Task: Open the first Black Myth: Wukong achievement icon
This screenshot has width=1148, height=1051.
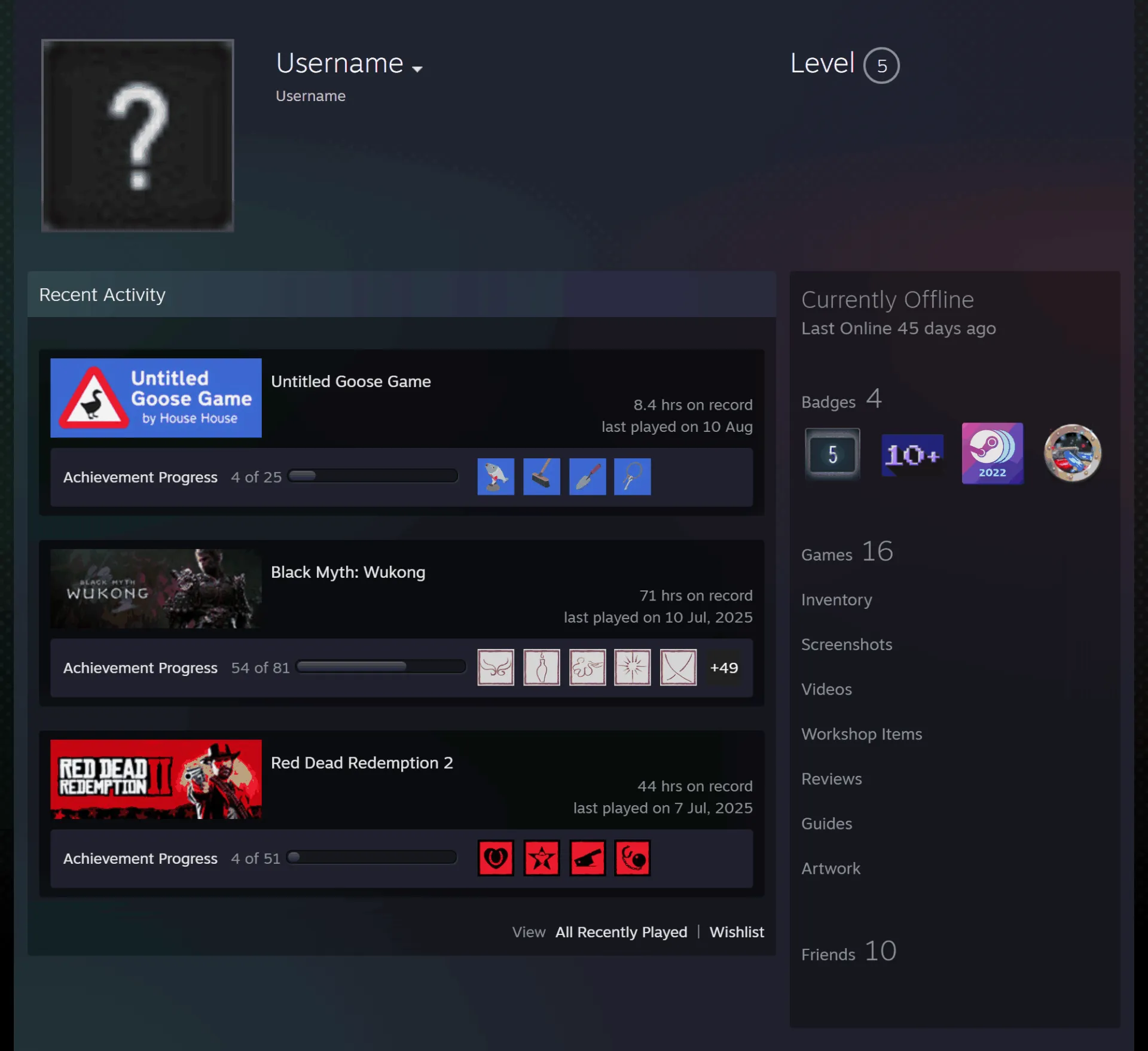Action: click(x=496, y=667)
